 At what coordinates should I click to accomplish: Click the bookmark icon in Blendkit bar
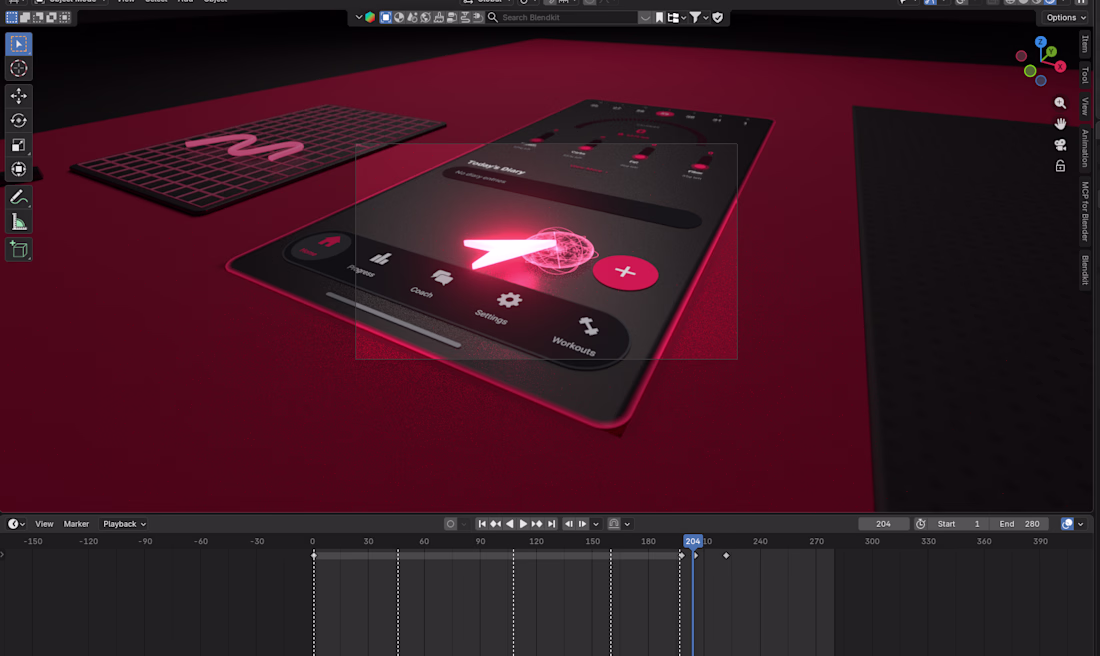coord(659,18)
